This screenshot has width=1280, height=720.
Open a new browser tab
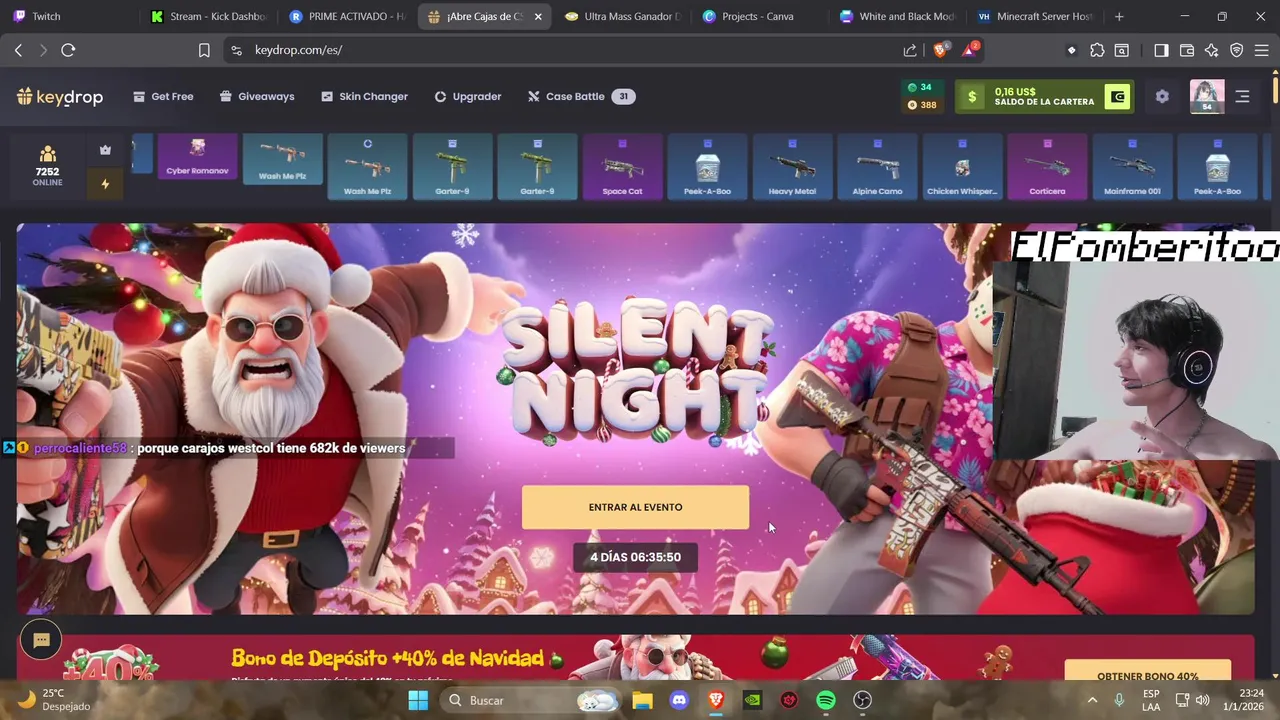click(x=1119, y=16)
